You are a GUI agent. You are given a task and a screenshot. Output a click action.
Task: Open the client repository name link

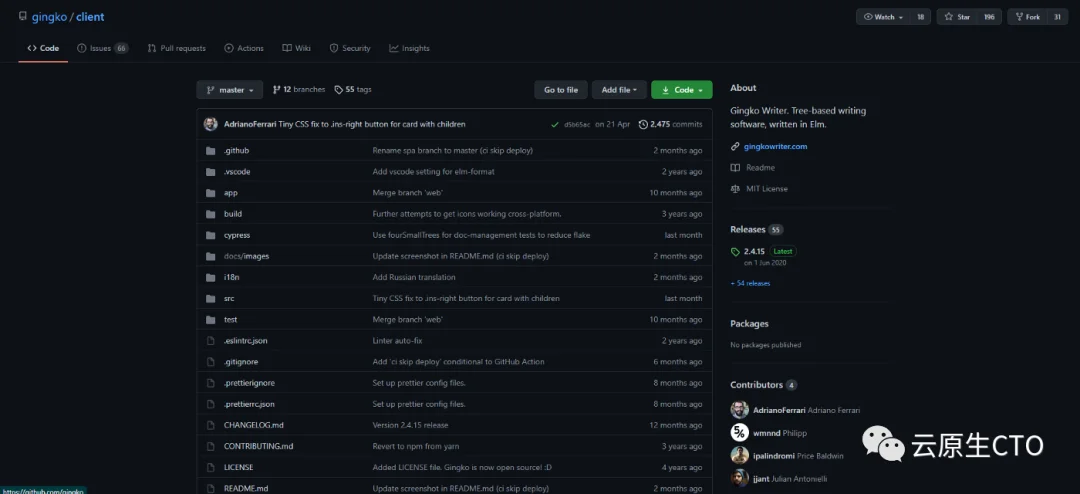(90, 17)
